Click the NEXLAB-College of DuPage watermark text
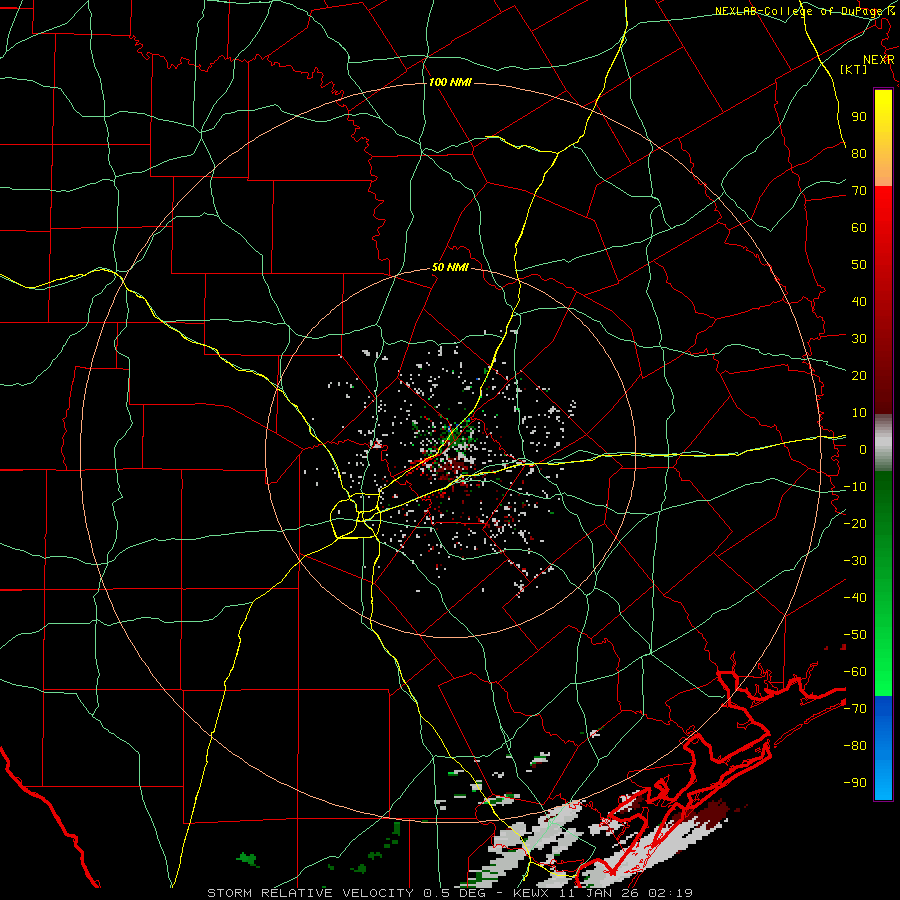Screen dimensions: 900x900 click(804, 11)
